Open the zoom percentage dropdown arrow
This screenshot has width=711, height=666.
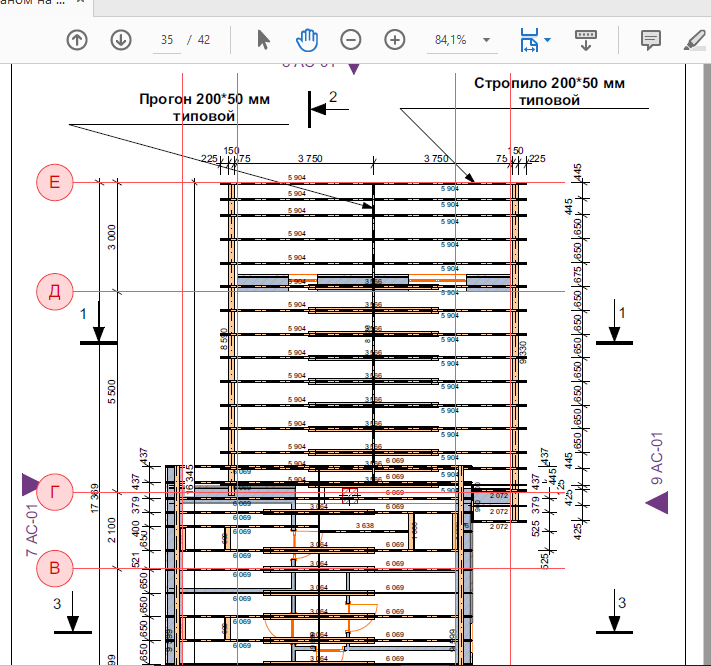(x=487, y=40)
